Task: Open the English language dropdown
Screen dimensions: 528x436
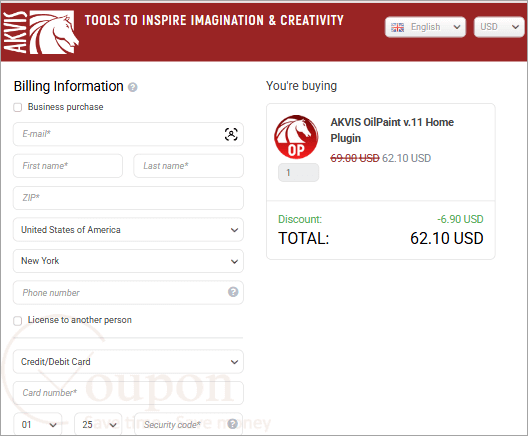Action: [x=425, y=27]
